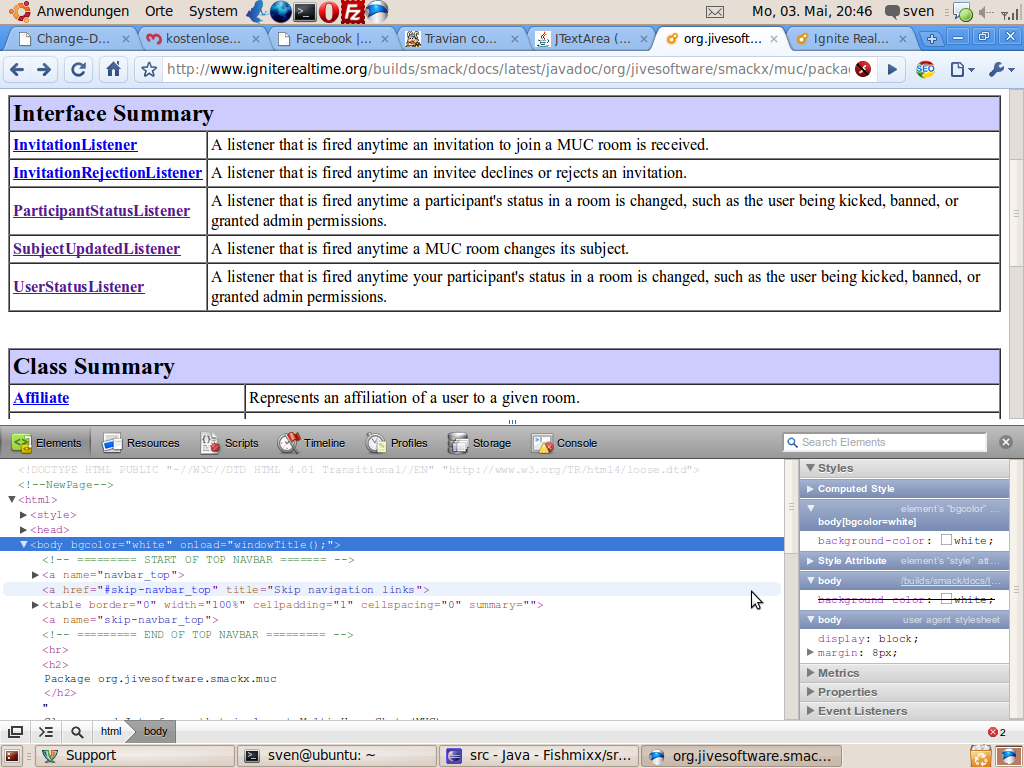This screenshot has width=1024, height=768.
Task: Expand the head node in the DOM tree
Action: [x=24, y=530]
